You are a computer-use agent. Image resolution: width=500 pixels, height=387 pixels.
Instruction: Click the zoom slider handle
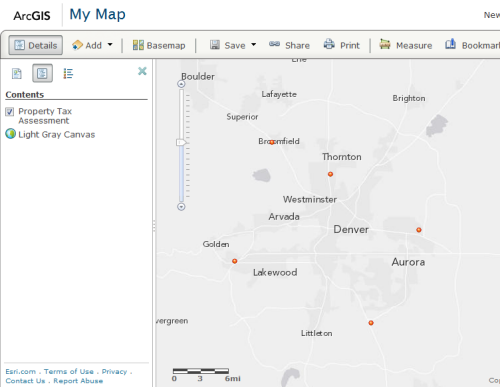point(181,142)
